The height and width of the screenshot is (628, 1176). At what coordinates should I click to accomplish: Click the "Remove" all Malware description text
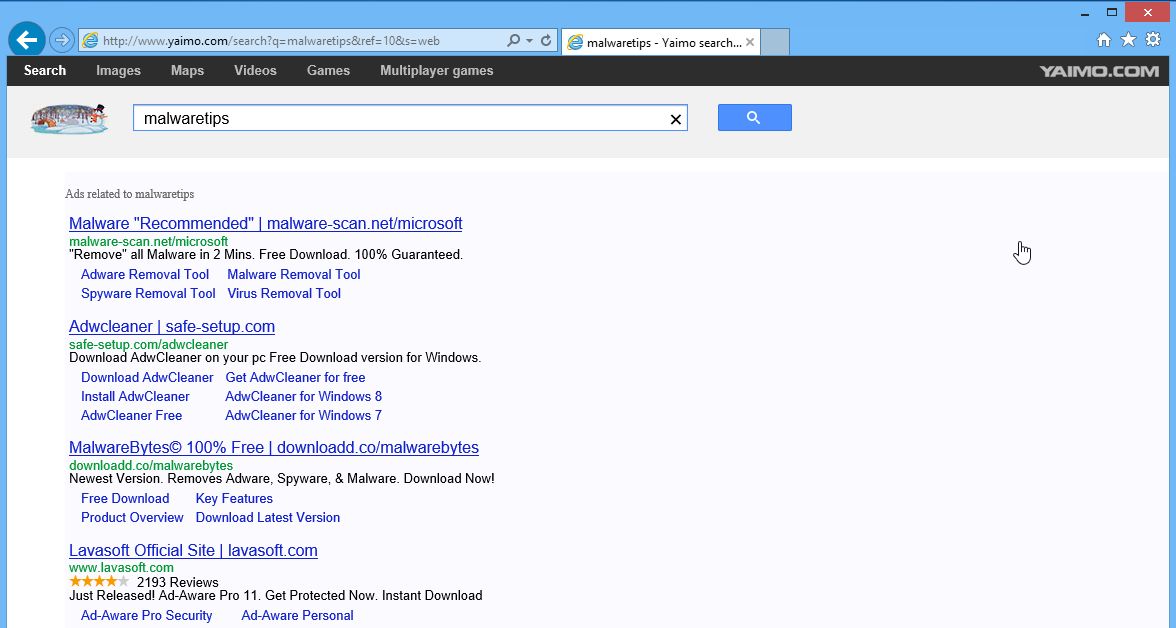(x=266, y=254)
